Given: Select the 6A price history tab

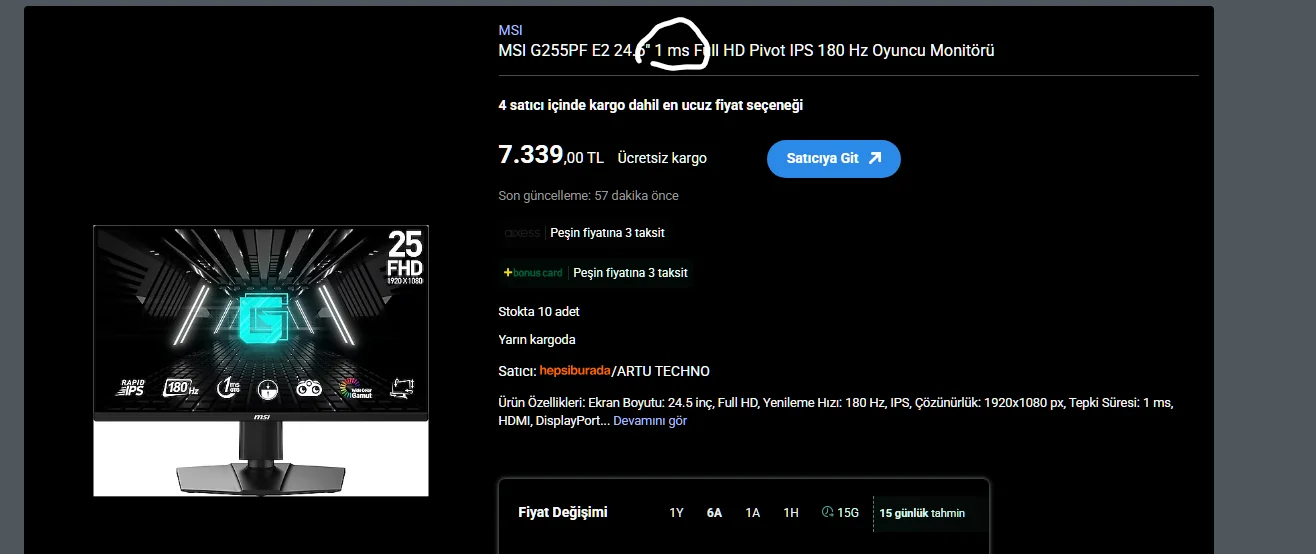Looking at the screenshot, I should tap(714, 513).
